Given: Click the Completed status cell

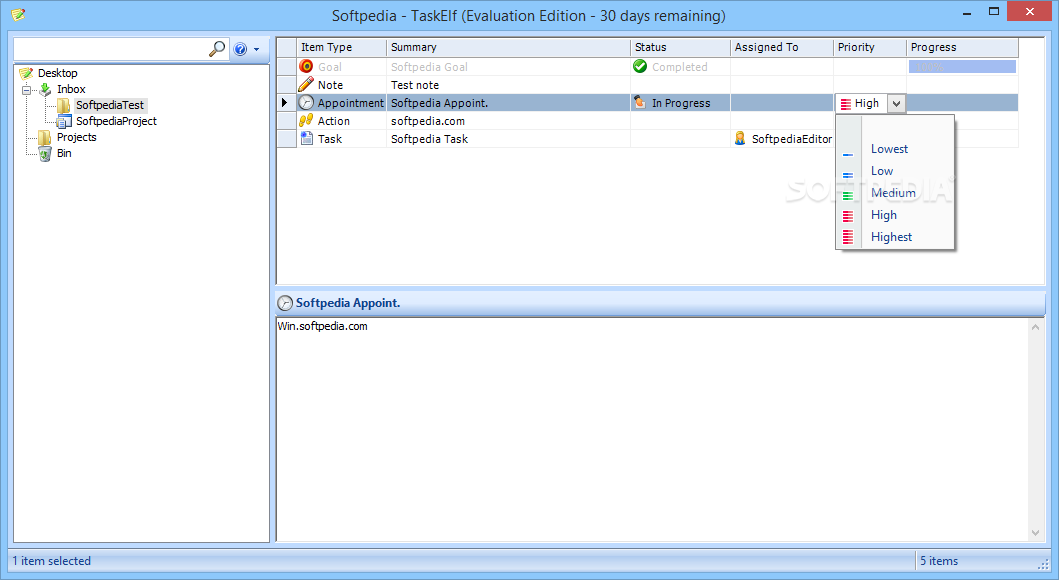Looking at the screenshot, I should pyautogui.click(x=680, y=67).
